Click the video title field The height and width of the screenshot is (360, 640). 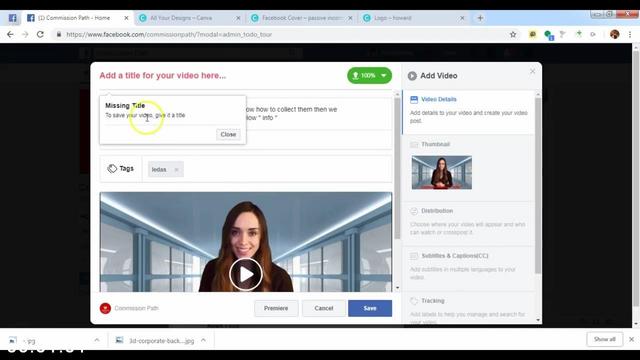tap(220, 76)
